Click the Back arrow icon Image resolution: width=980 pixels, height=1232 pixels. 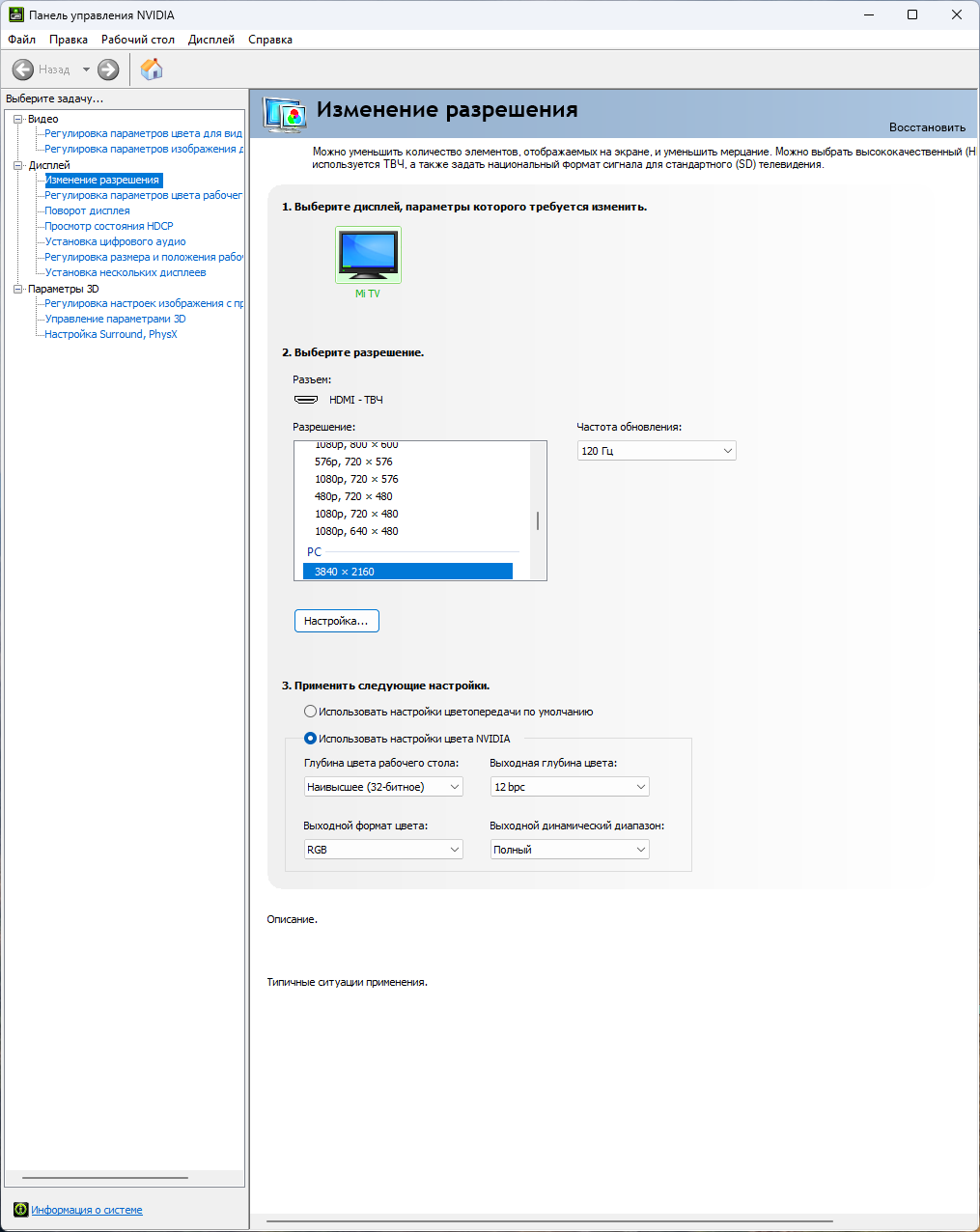(x=23, y=70)
